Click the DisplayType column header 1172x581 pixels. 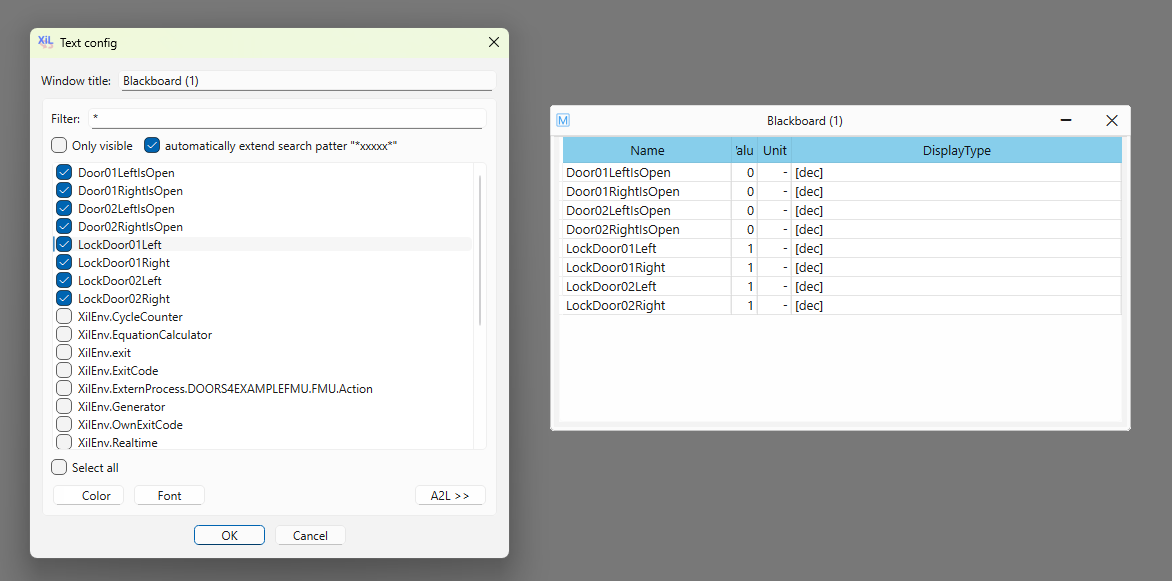[955, 151]
